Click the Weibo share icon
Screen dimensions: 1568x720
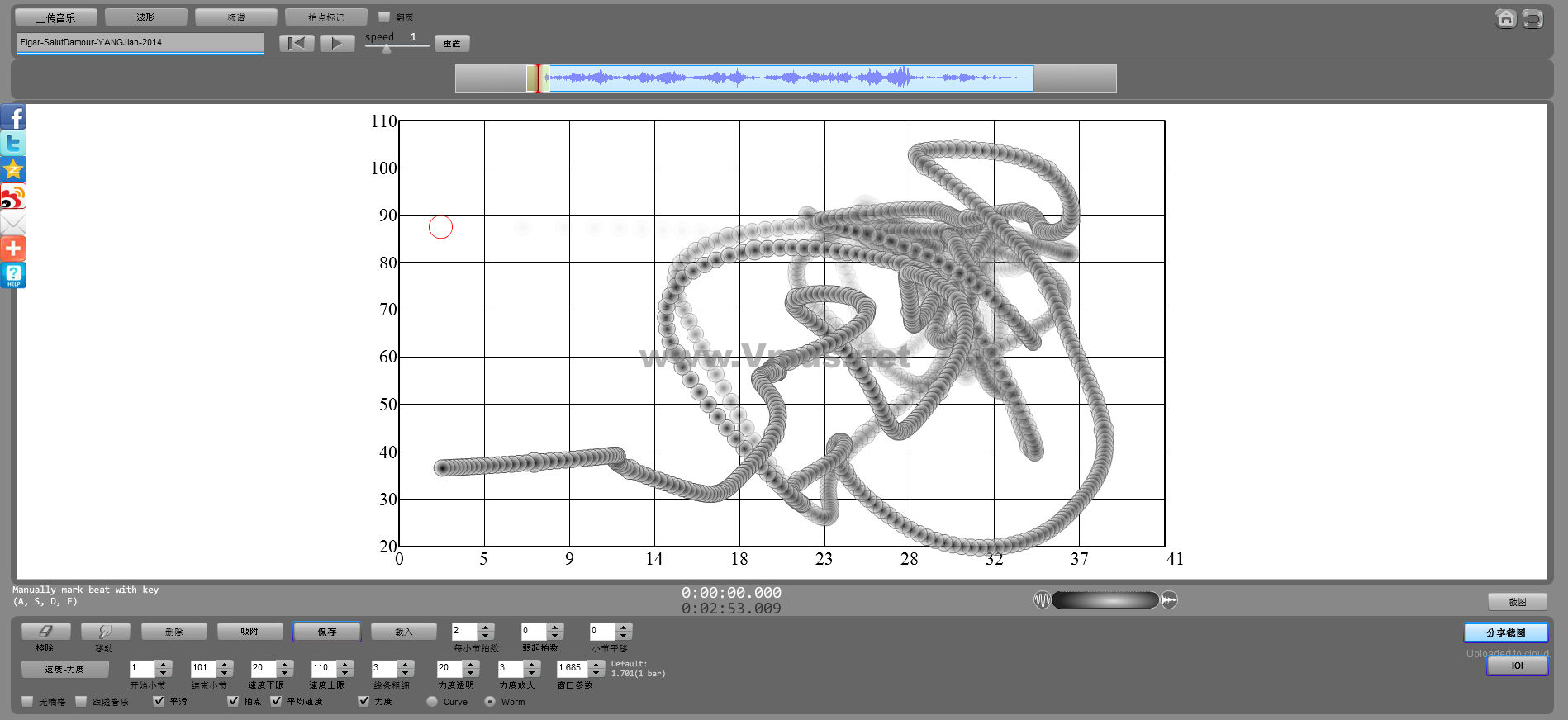click(x=13, y=197)
